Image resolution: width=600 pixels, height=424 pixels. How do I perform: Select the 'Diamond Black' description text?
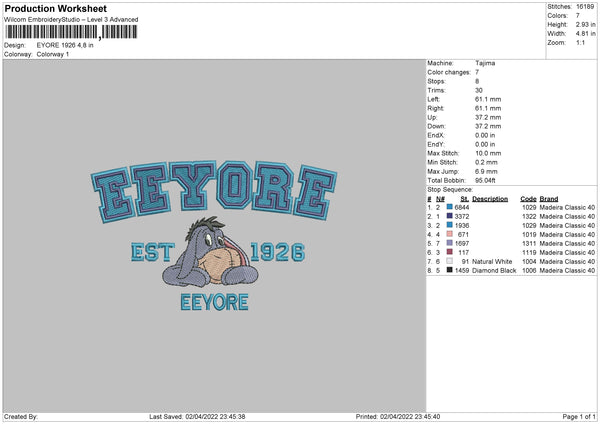pyautogui.click(x=494, y=271)
